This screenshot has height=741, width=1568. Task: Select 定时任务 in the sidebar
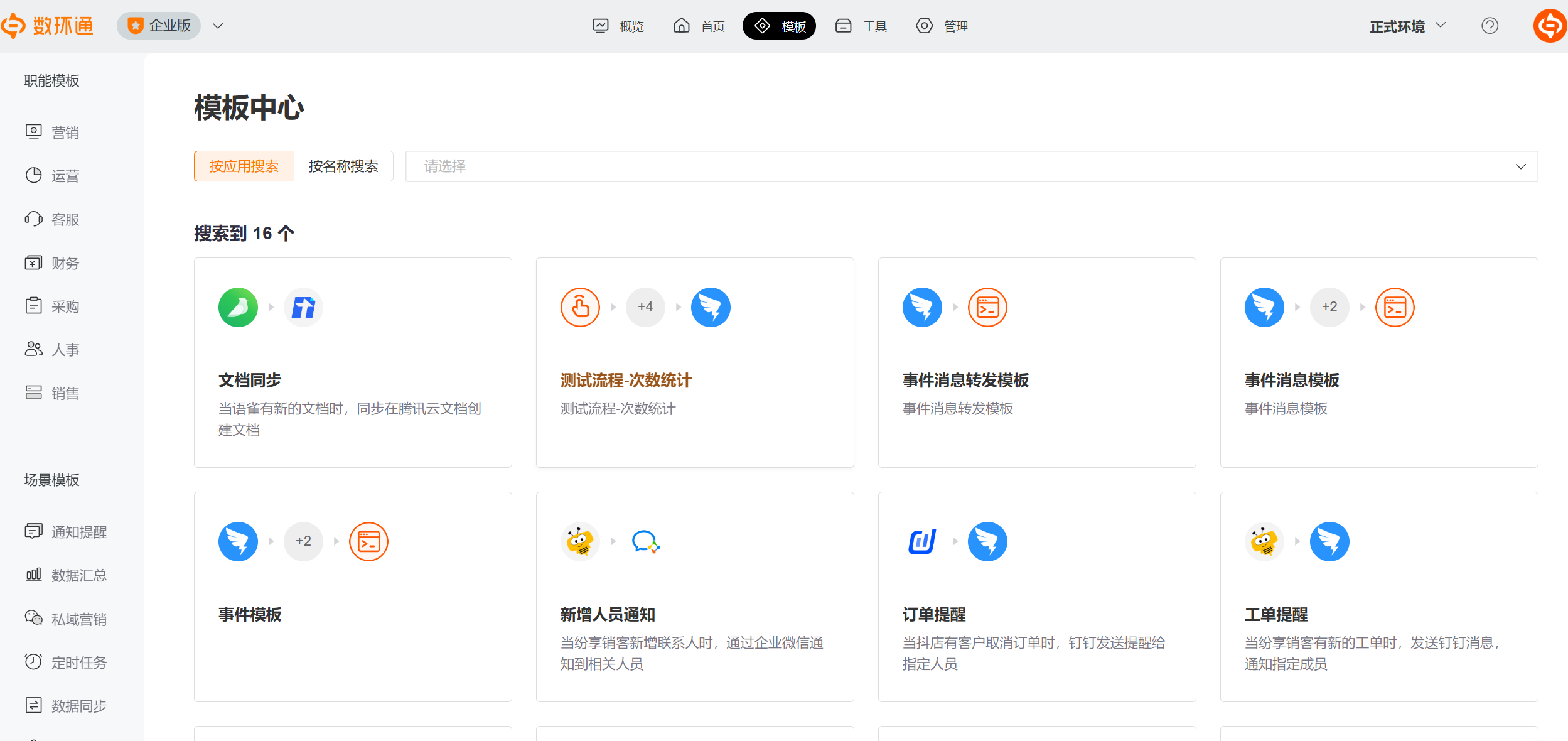(x=66, y=663)
